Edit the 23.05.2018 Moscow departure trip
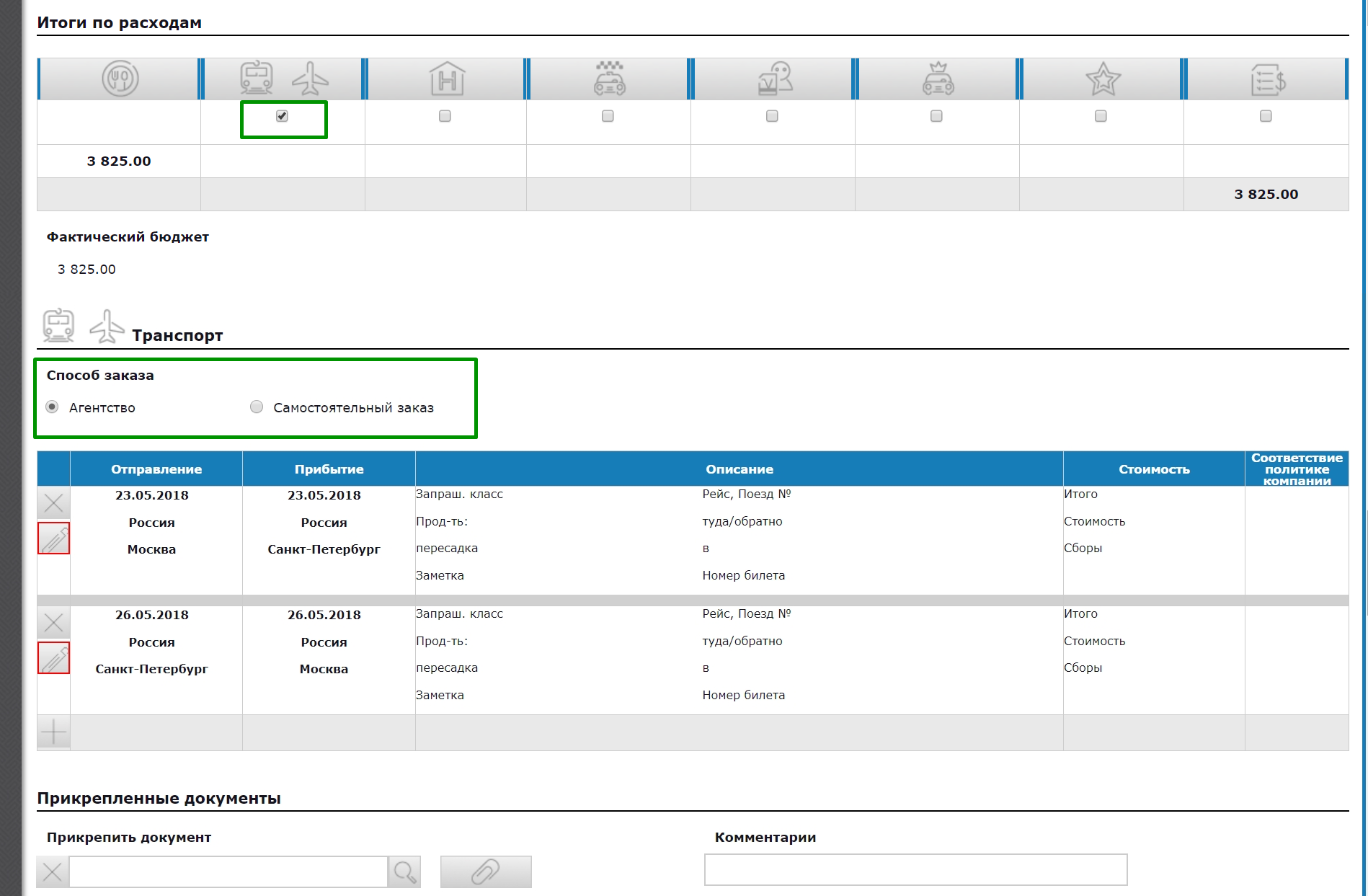 pos(54,538)
